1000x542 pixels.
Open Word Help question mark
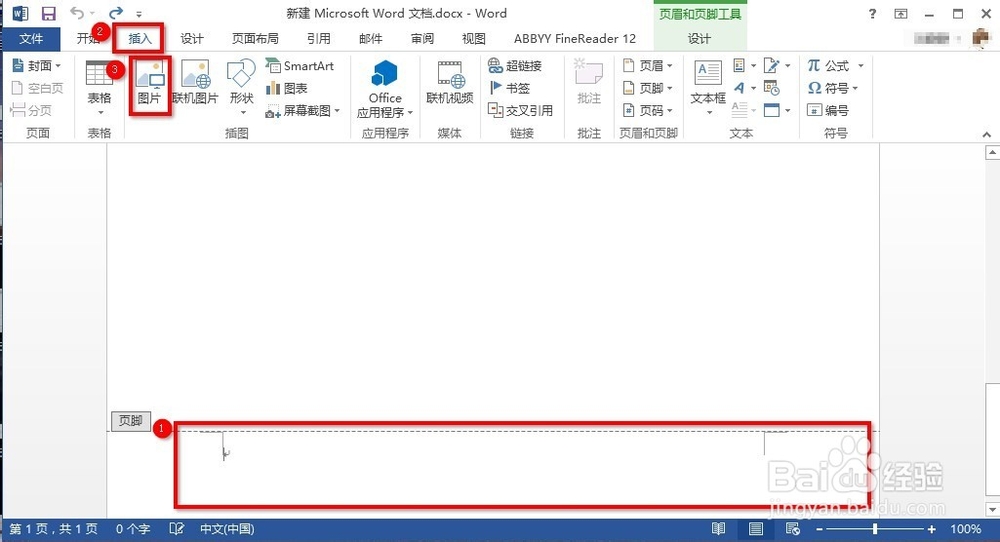[x=872, y=13]
